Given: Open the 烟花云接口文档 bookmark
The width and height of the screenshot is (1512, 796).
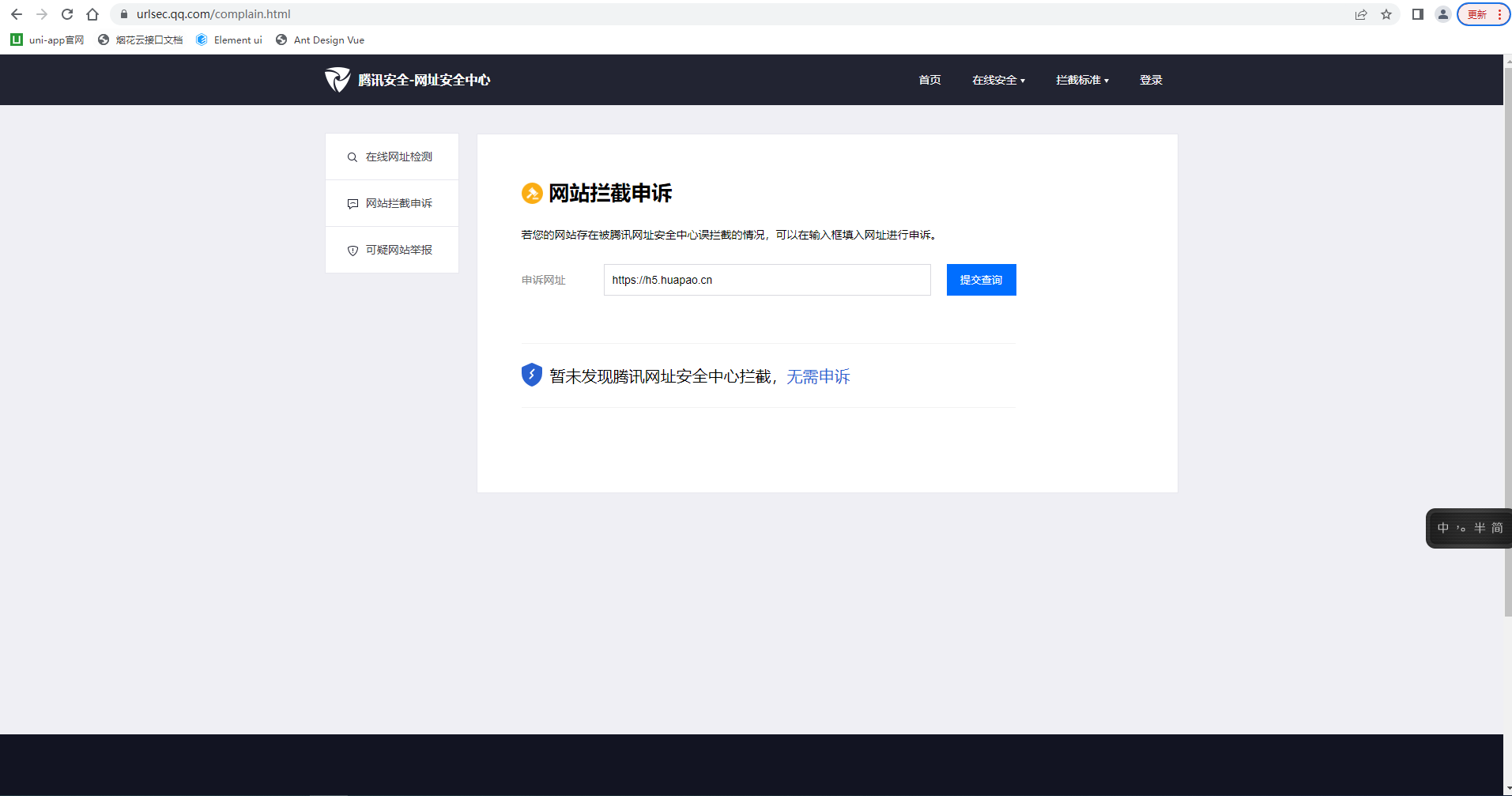Looking at the screenshot, I should [x=141, y=40].
